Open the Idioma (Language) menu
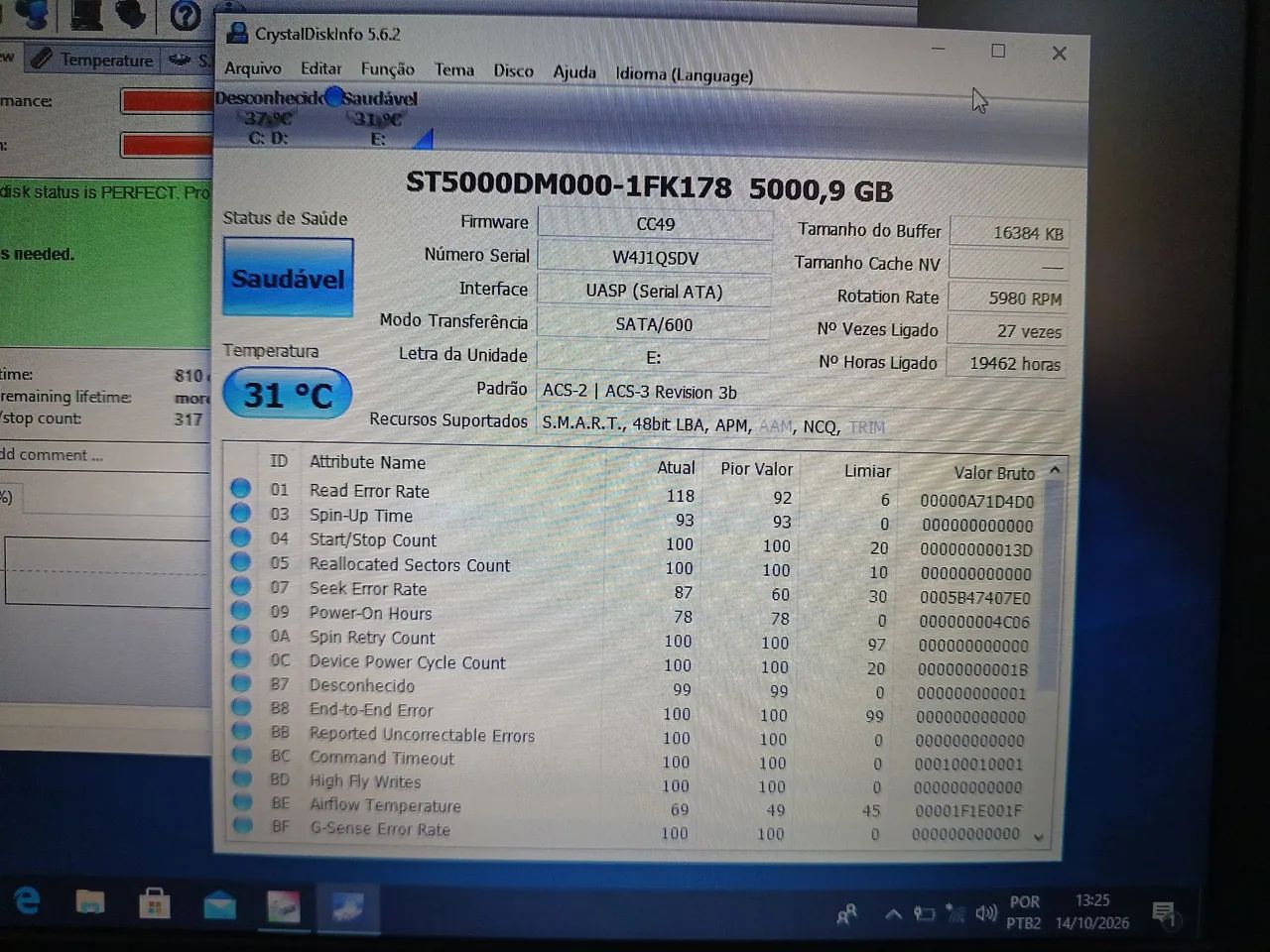 (x=684, y=74)
